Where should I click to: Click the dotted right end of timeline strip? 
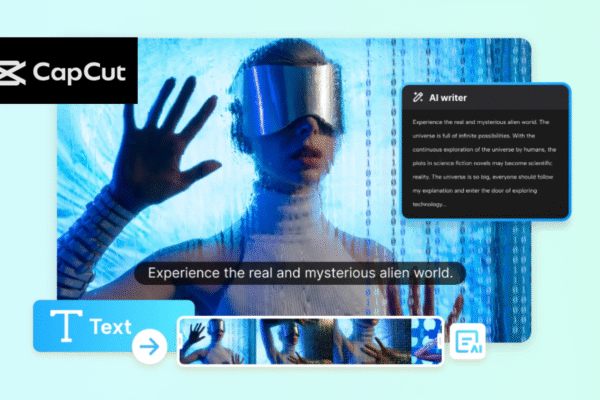[428, 341]
